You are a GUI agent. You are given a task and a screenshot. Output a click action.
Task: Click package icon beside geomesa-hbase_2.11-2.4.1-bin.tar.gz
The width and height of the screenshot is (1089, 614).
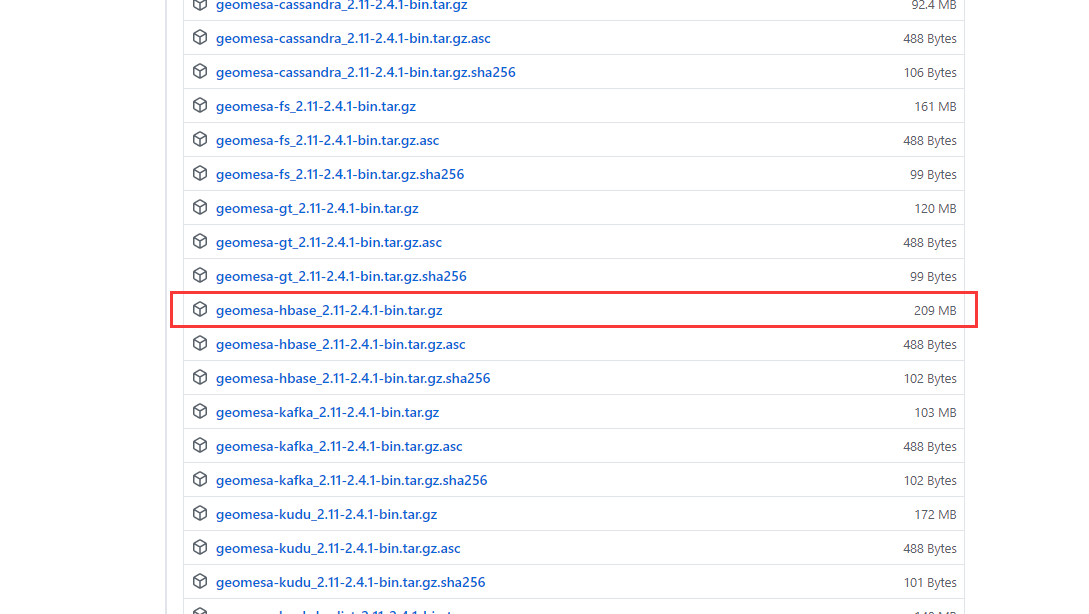200,310
